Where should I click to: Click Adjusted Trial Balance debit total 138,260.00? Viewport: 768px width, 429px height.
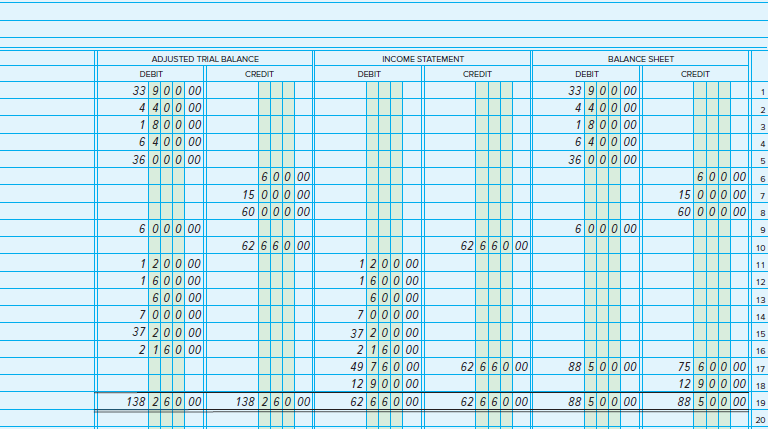(x=165, y=401)
